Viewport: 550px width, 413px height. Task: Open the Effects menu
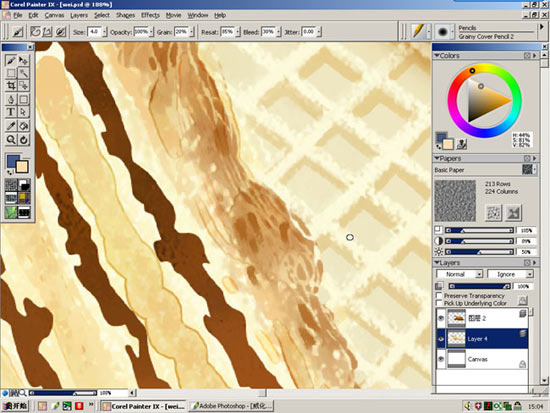click(150, 15)
